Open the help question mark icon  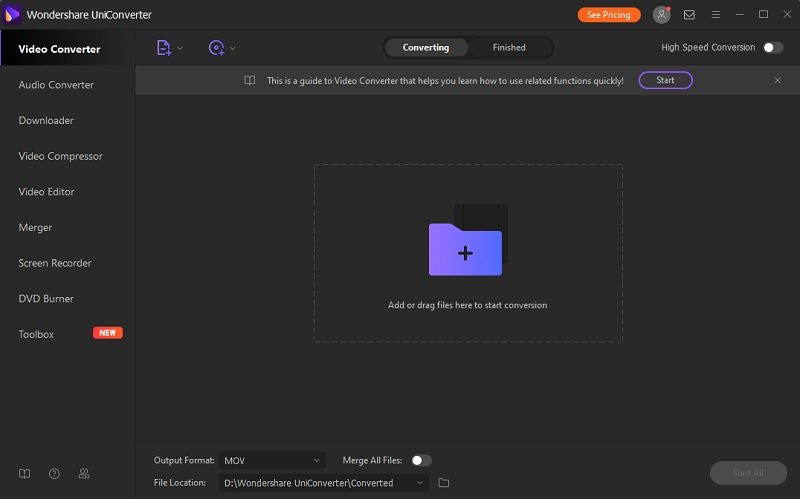[x=54, y=473]
